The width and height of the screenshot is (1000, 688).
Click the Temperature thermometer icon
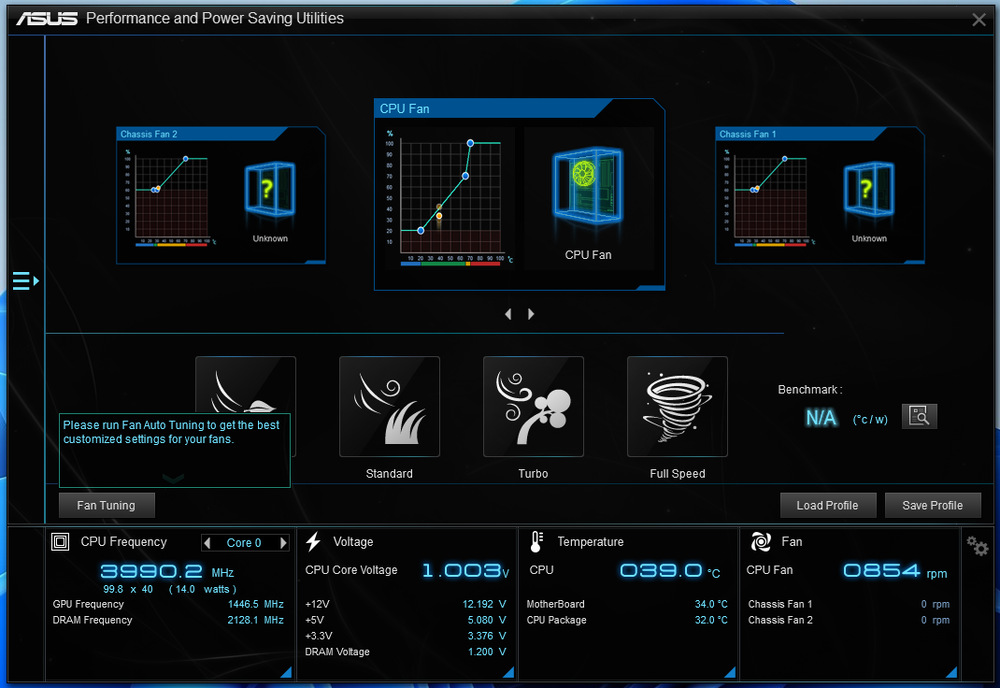(536, 542)
